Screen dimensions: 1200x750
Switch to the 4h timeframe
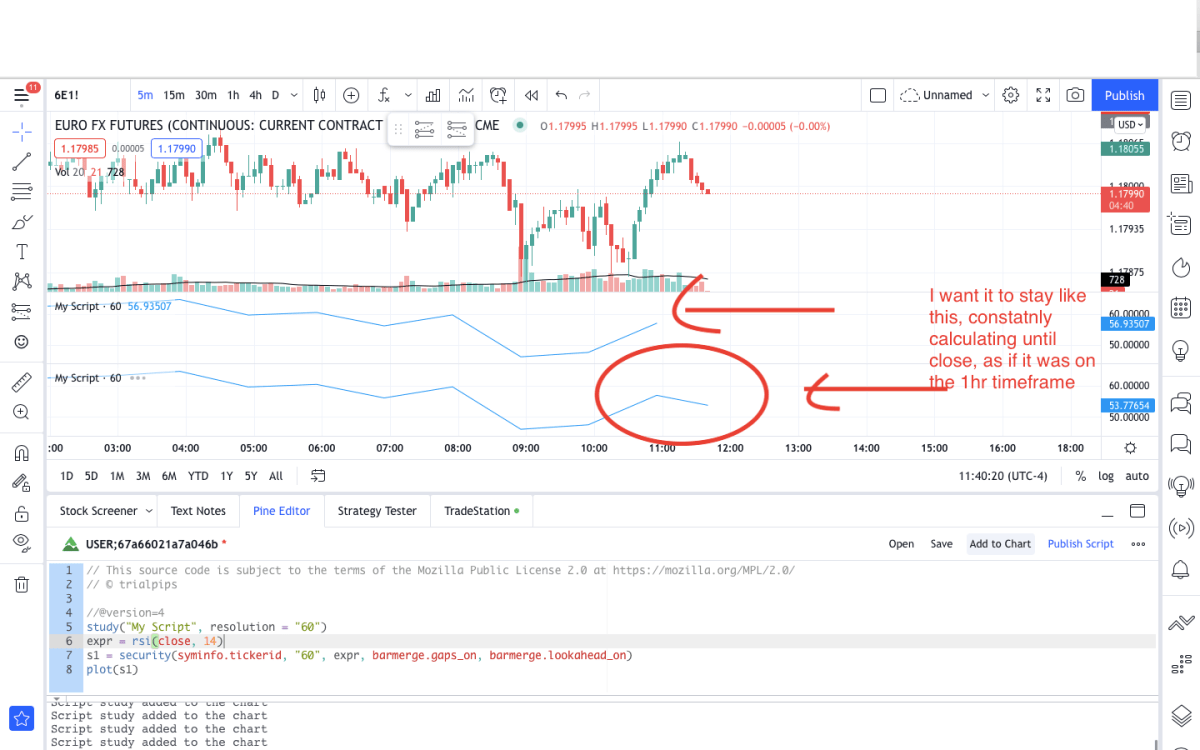(x=256, y=95)
